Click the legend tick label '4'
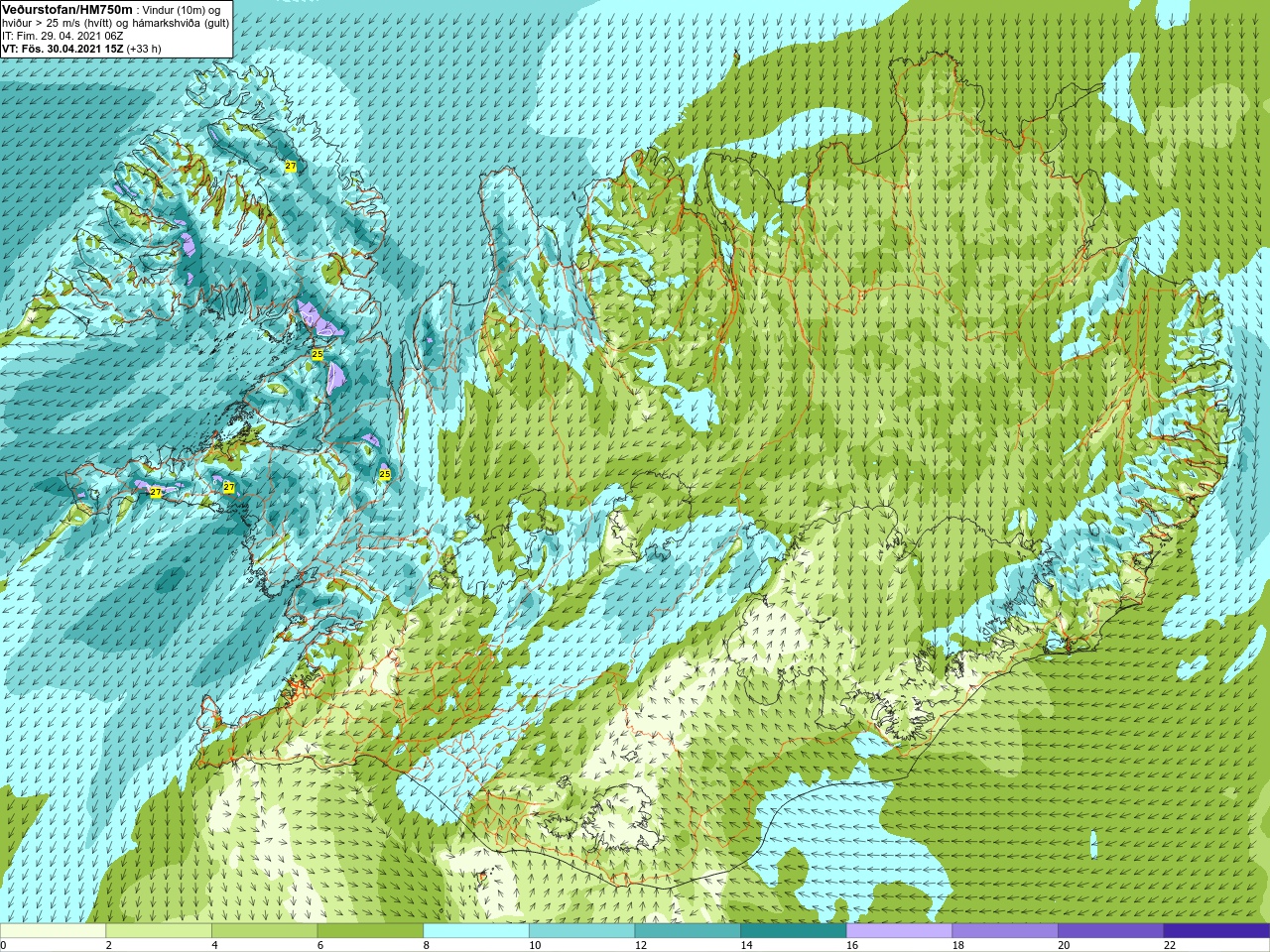Image resolution: width=1270 pixels, height=952 pixels. tap(214, 945)
